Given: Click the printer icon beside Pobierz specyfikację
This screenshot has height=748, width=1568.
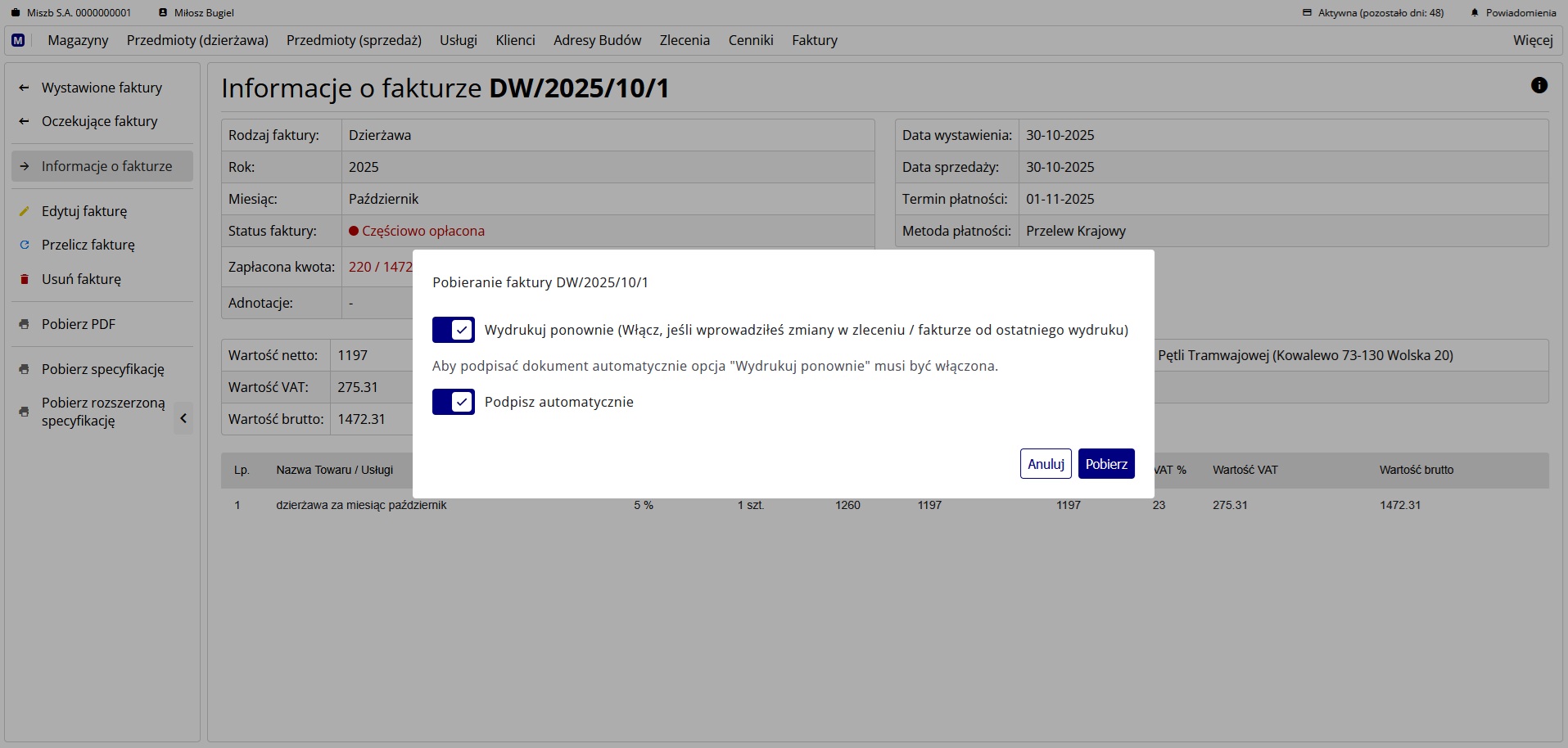Looking at the screenshot, I should [x=25, y=369].
